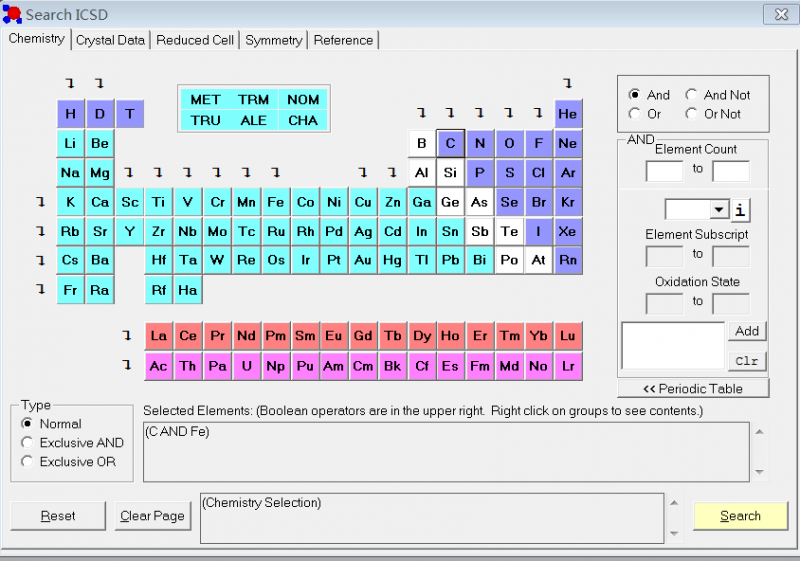The image size is (800, 561).
Task: Choose Normal search type
Action: click(51, 424)
